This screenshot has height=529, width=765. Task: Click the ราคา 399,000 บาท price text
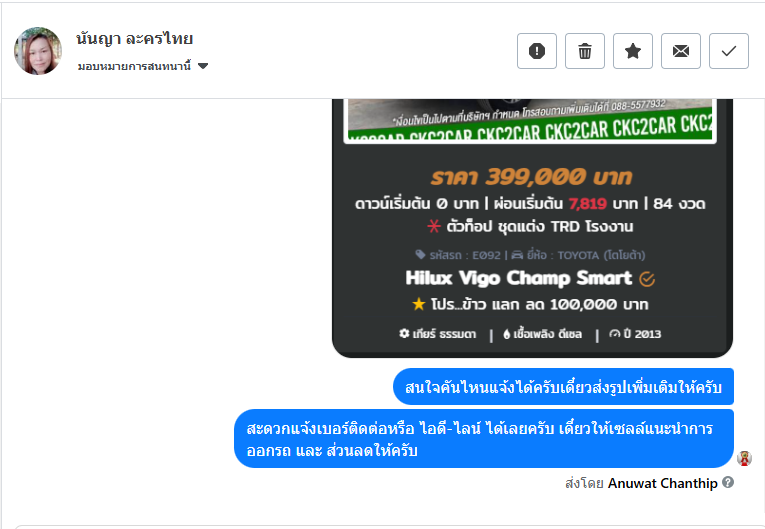point(531,177)
